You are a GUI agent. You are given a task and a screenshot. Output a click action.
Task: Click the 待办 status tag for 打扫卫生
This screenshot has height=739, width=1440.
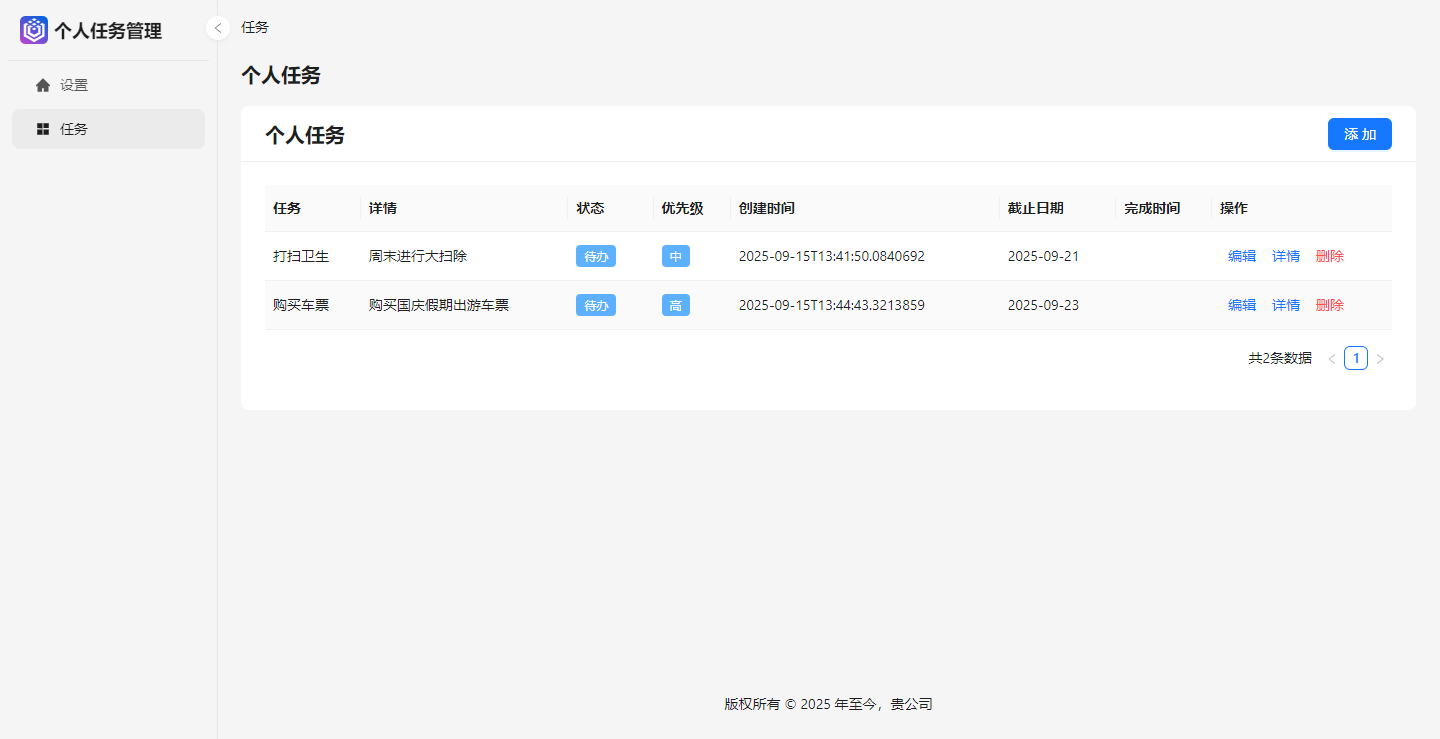(x=595, y=256)
